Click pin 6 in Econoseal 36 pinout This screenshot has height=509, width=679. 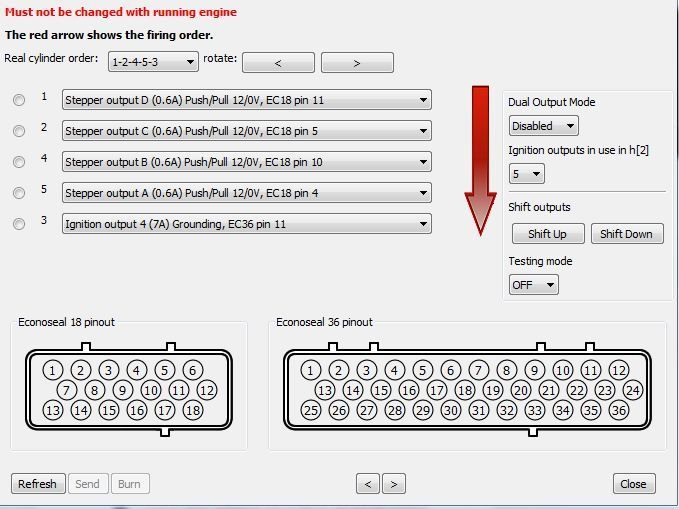(450, 370)
